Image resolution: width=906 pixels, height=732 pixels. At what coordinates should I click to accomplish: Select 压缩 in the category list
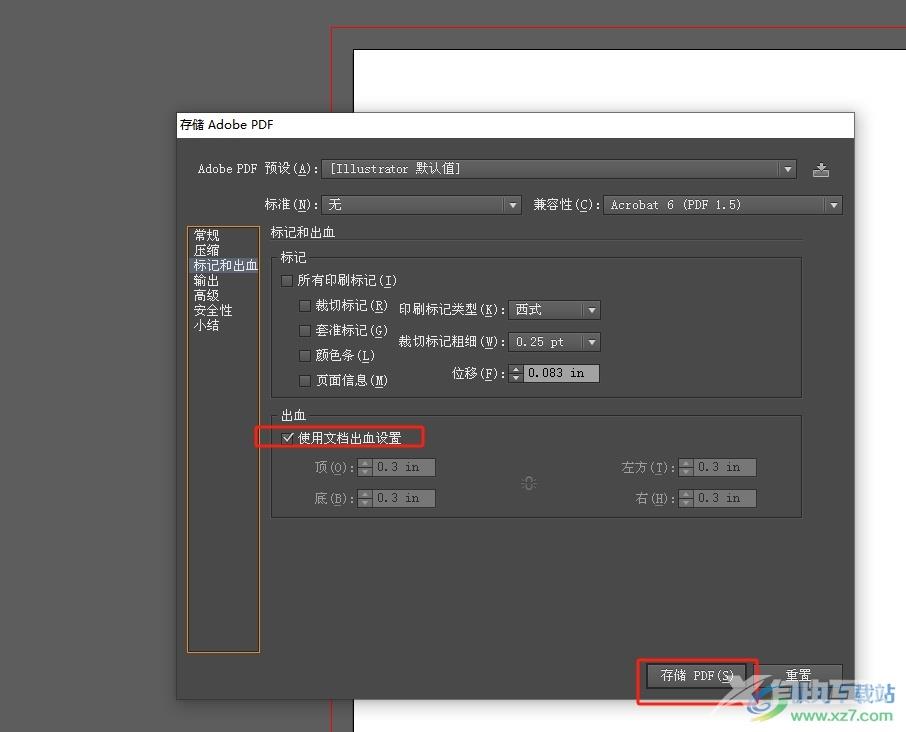point(206,250)
